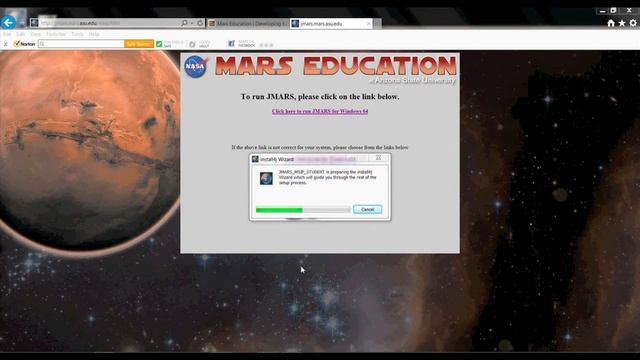The width and height of the screenshot is (640, 360).
Task: Select the jmars.mars.asu.edu tab
Action: 331,24
